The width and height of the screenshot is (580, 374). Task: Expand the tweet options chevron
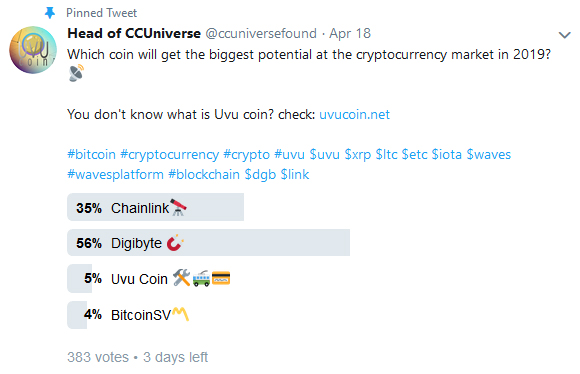pos(564,35)
